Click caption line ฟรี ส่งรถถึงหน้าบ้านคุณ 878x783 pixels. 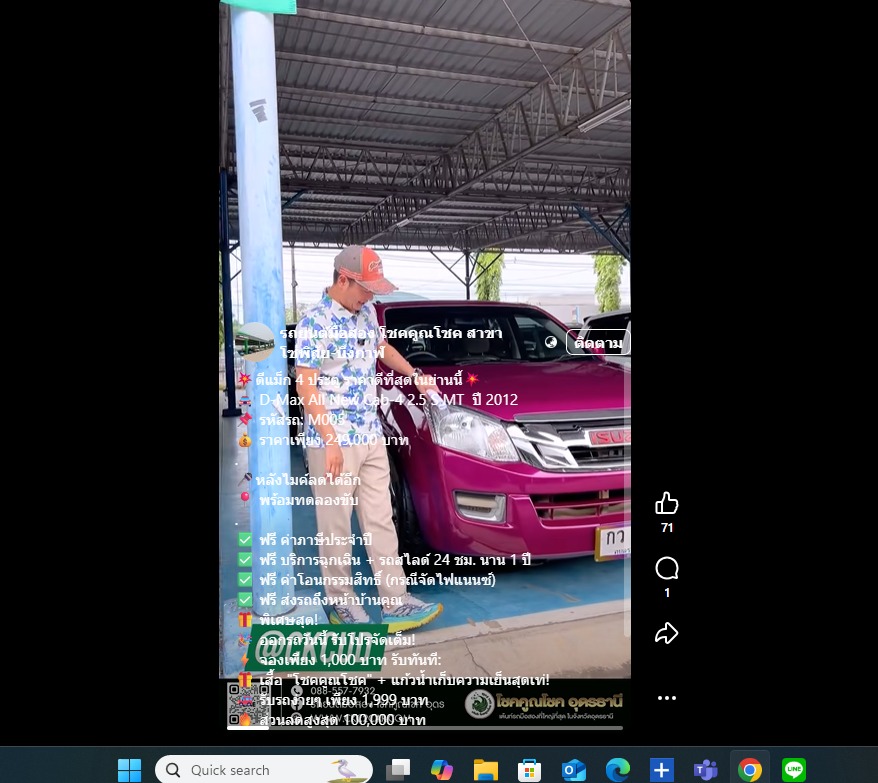tap(331, 600)
